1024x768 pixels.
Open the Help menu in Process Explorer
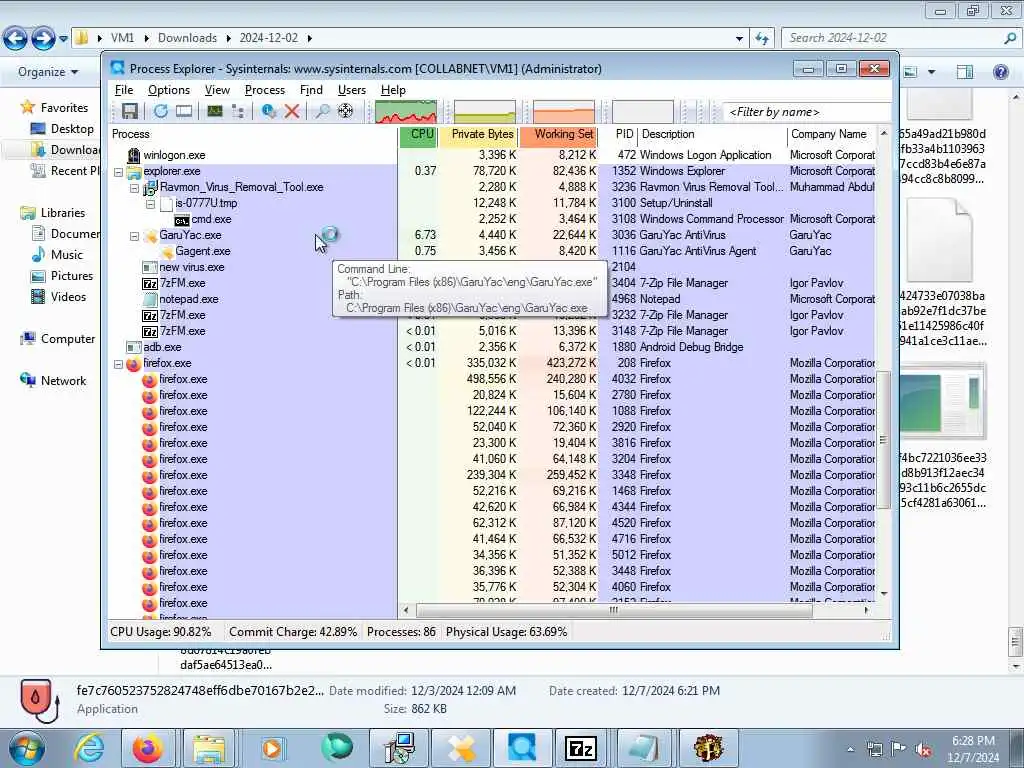393,90
